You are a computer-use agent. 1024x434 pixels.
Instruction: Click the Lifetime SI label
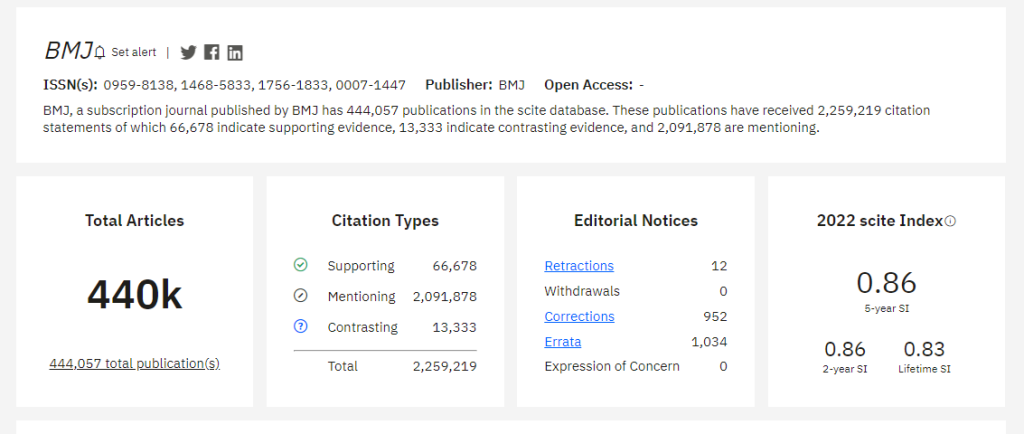(924, 369)
